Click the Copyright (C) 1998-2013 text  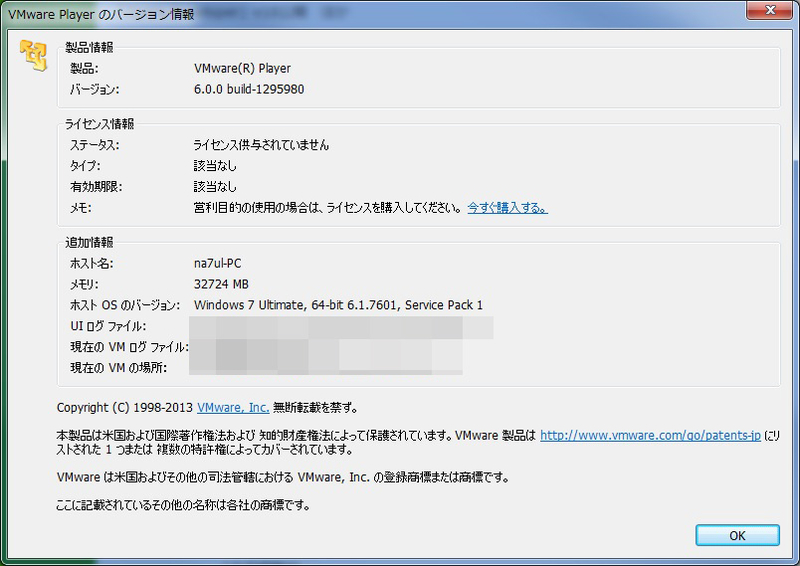125,407
